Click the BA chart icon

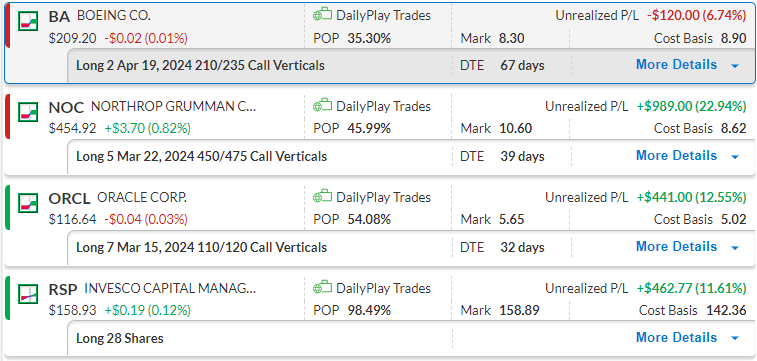(28, 21)
